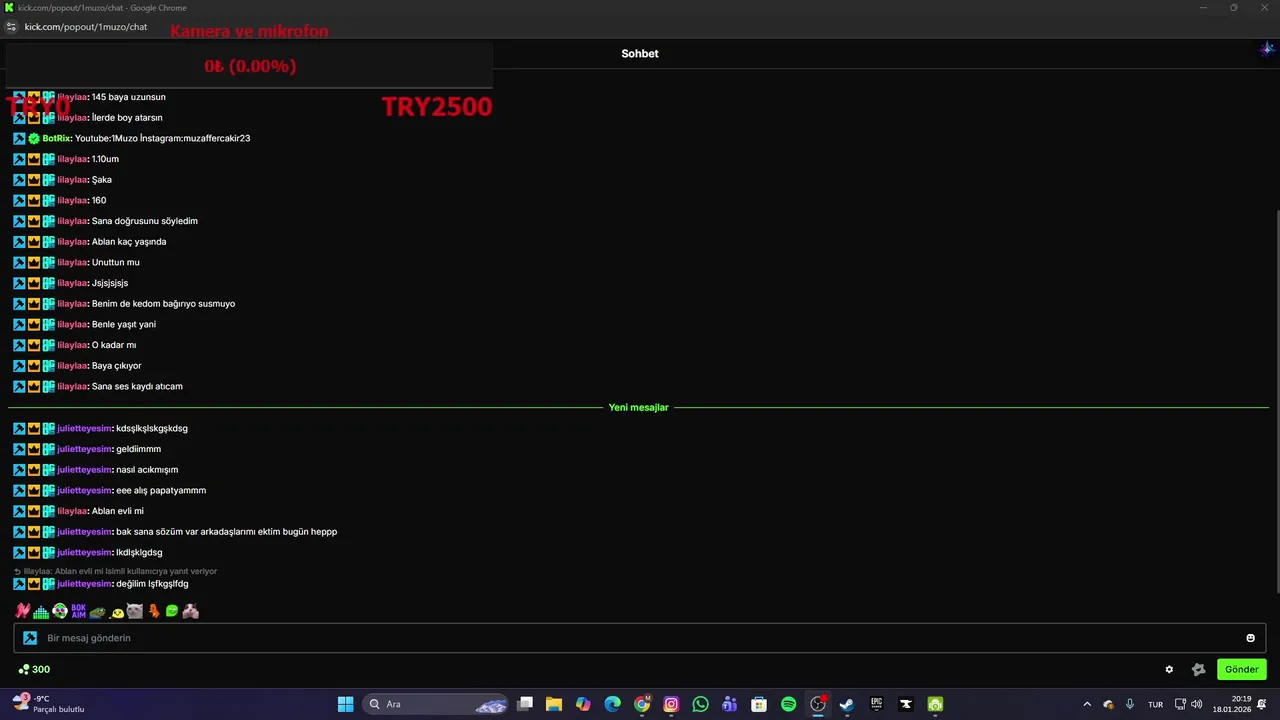
Task: Click the badge icon left of Gönder
Action: [x=1198, y=670]
